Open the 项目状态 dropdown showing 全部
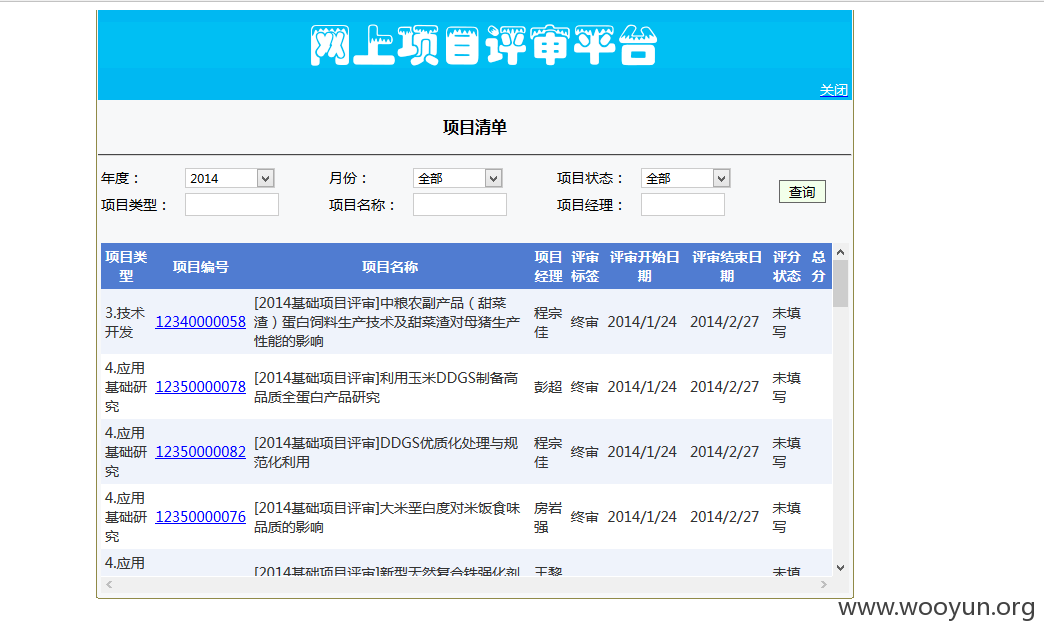Viewport: 1044px width, 636px height. pyautogui.click(x=686, y=178)
